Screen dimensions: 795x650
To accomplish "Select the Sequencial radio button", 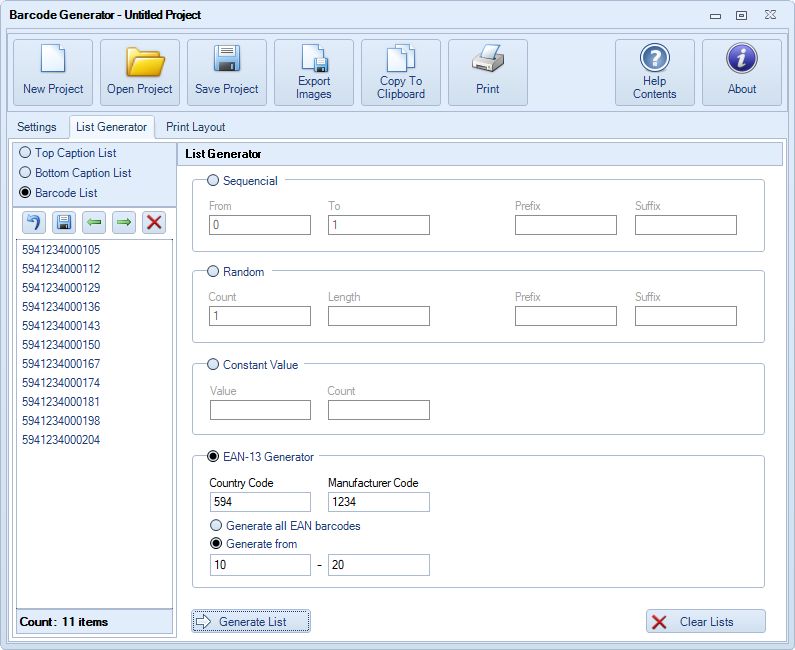I will tap(213, 181).
